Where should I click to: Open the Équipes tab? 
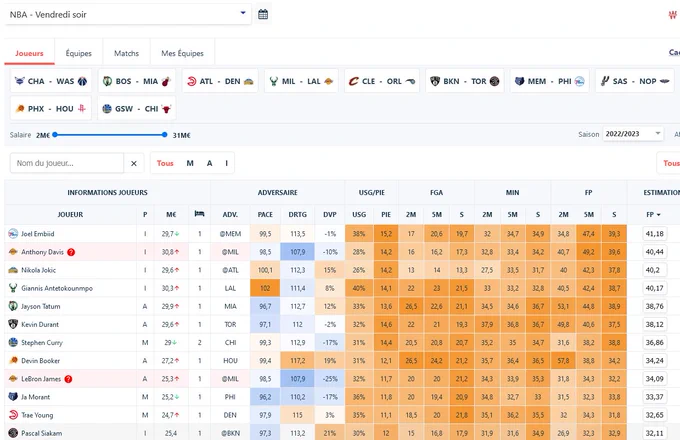point(78,53)
